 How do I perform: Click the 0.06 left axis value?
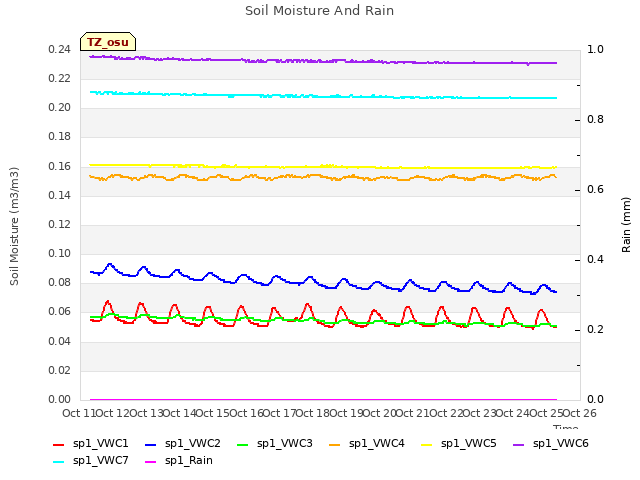pyautogui.click(x=59, y=312)
